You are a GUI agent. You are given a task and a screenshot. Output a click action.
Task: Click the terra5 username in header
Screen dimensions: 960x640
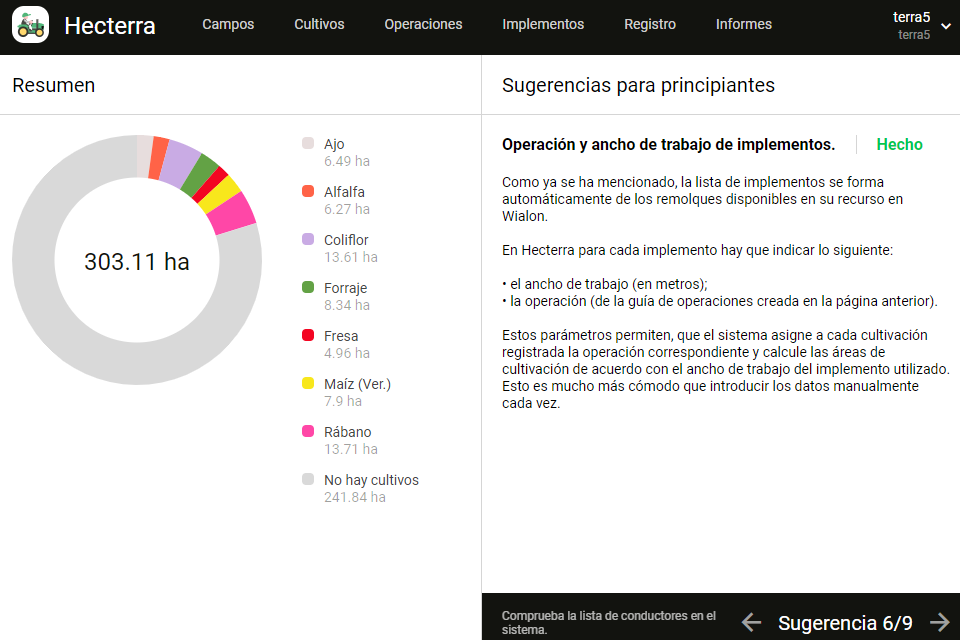coord(911,17)
